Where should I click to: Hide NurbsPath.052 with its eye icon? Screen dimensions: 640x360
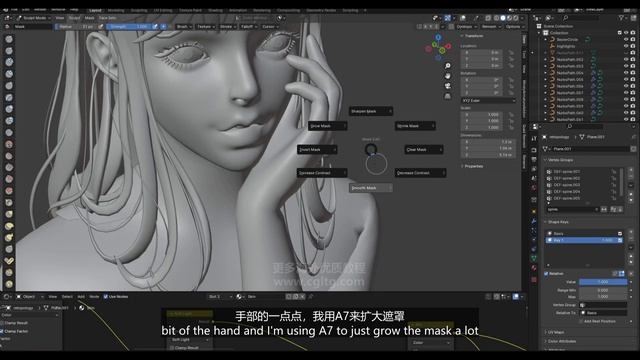click(626, 60)
